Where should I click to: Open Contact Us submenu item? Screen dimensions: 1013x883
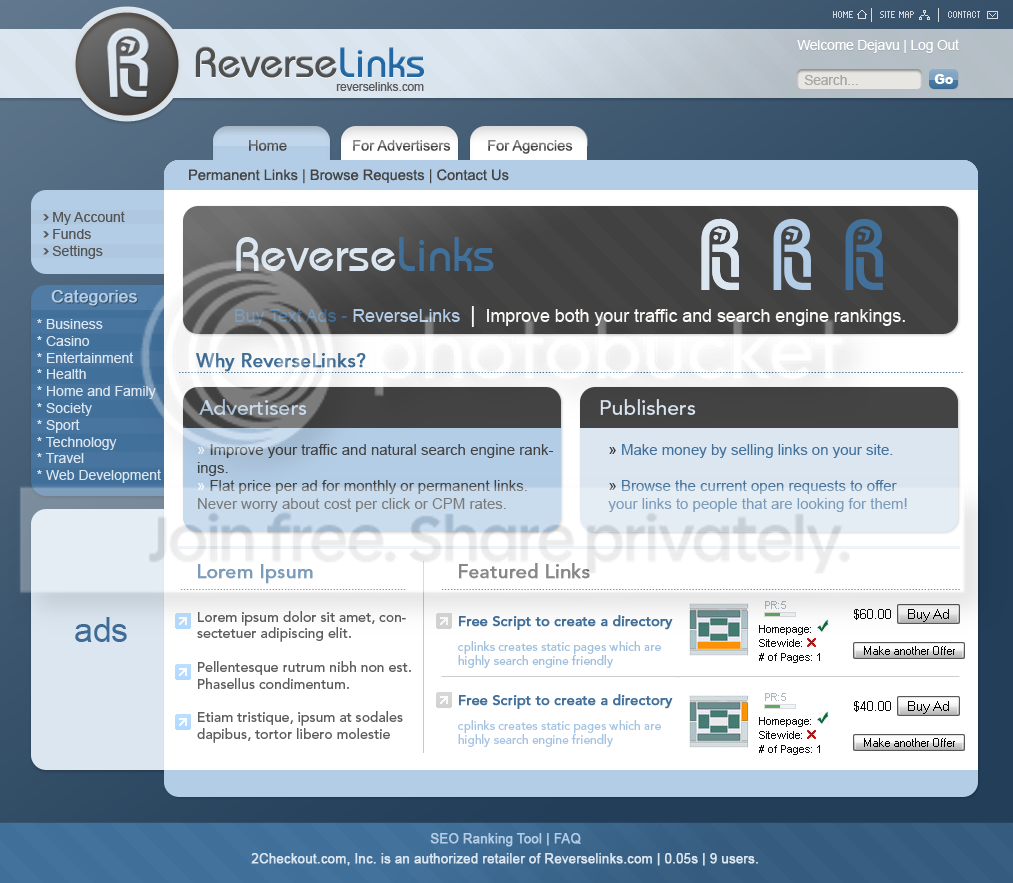pyautogui.click(x=472, y=175)
